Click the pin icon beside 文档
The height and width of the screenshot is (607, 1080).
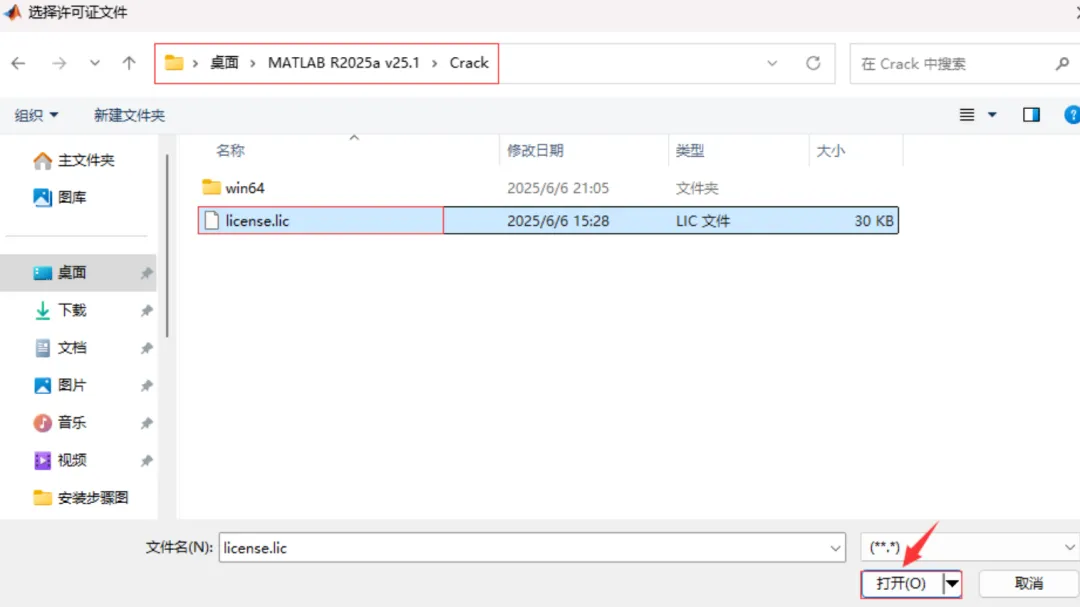click(146, 348)
